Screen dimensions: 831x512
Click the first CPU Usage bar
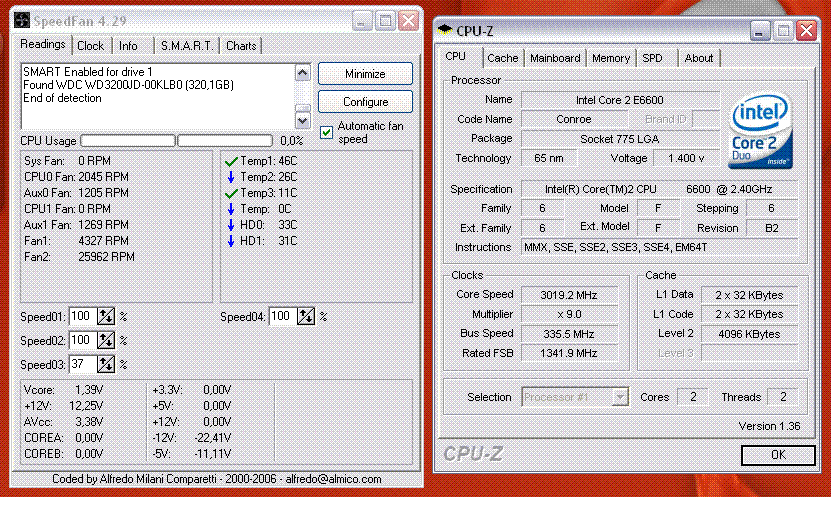point(128,140)
